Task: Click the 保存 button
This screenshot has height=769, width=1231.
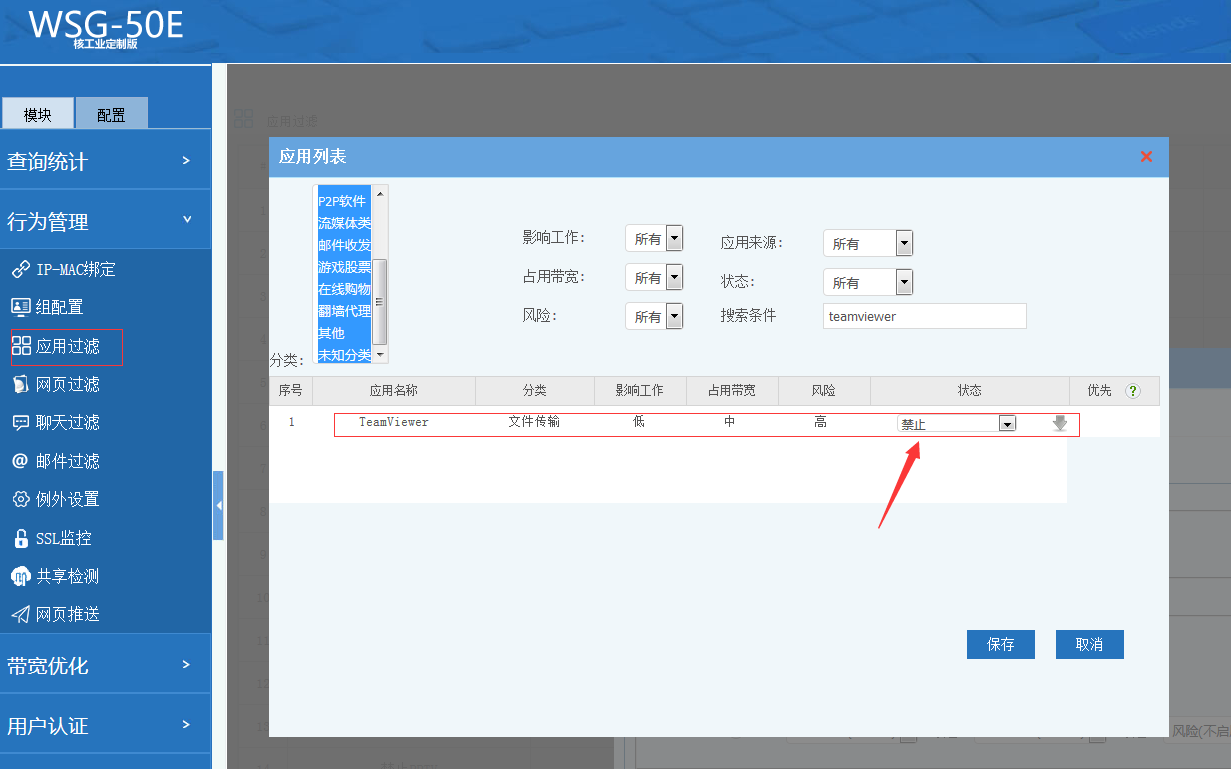Action: click(x=1000, y=645)
